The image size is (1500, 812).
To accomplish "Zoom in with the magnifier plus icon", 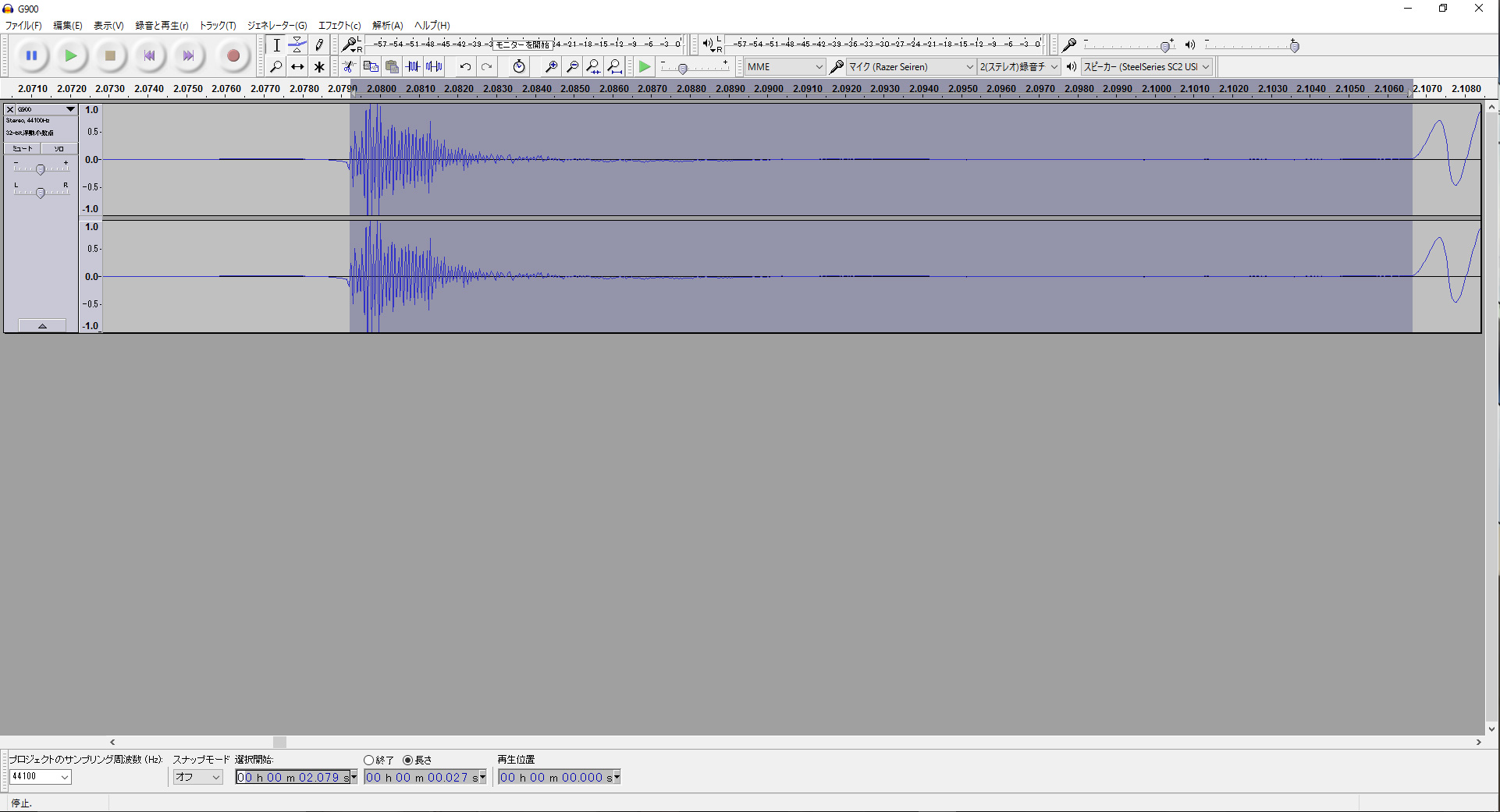I will [x=551, y=67].
